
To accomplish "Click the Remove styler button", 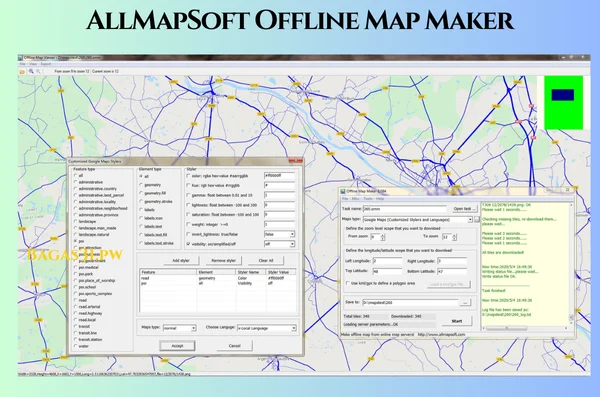I will click(223, 261).
